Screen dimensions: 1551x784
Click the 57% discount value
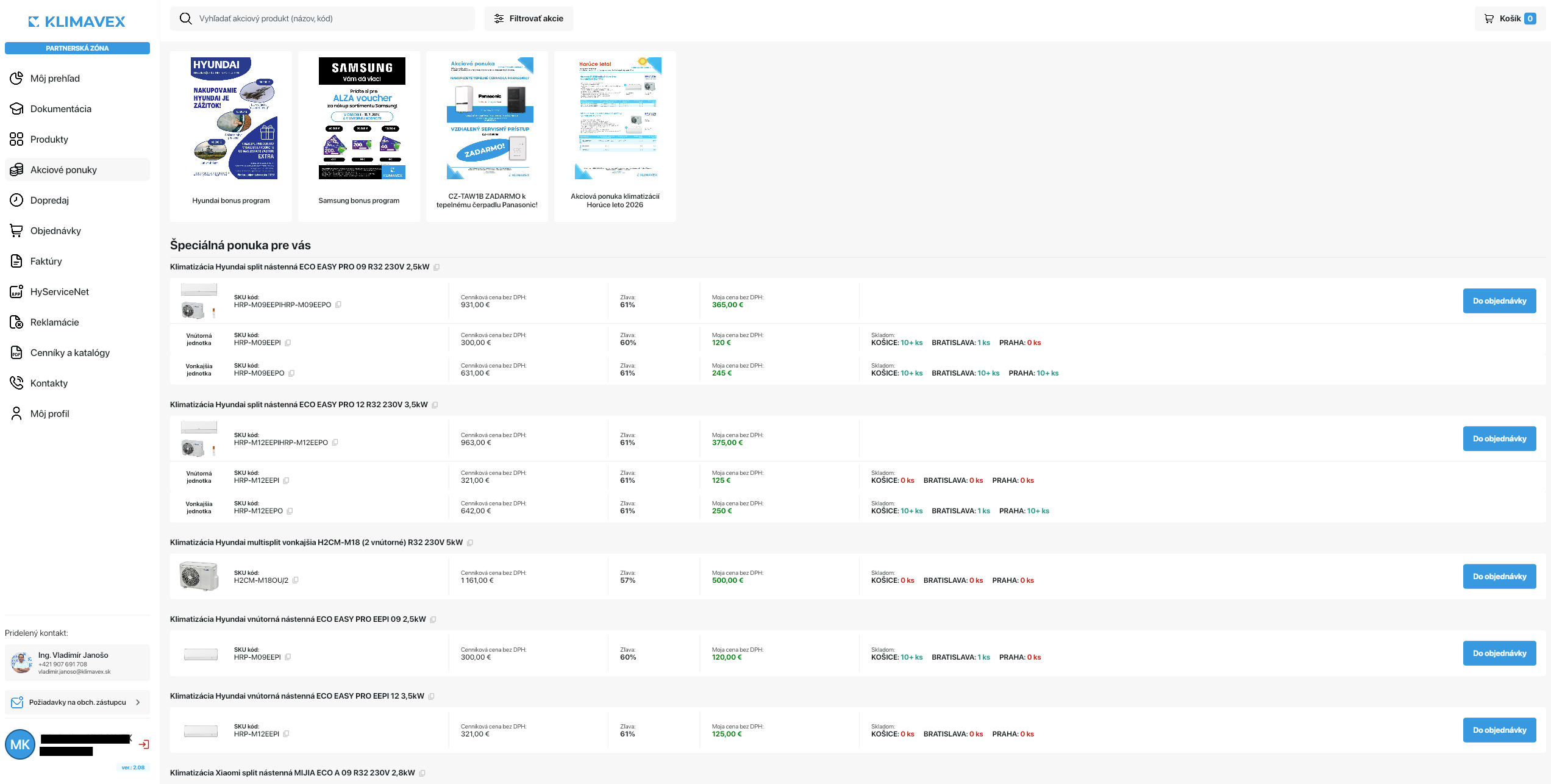(x=627, y=580)
